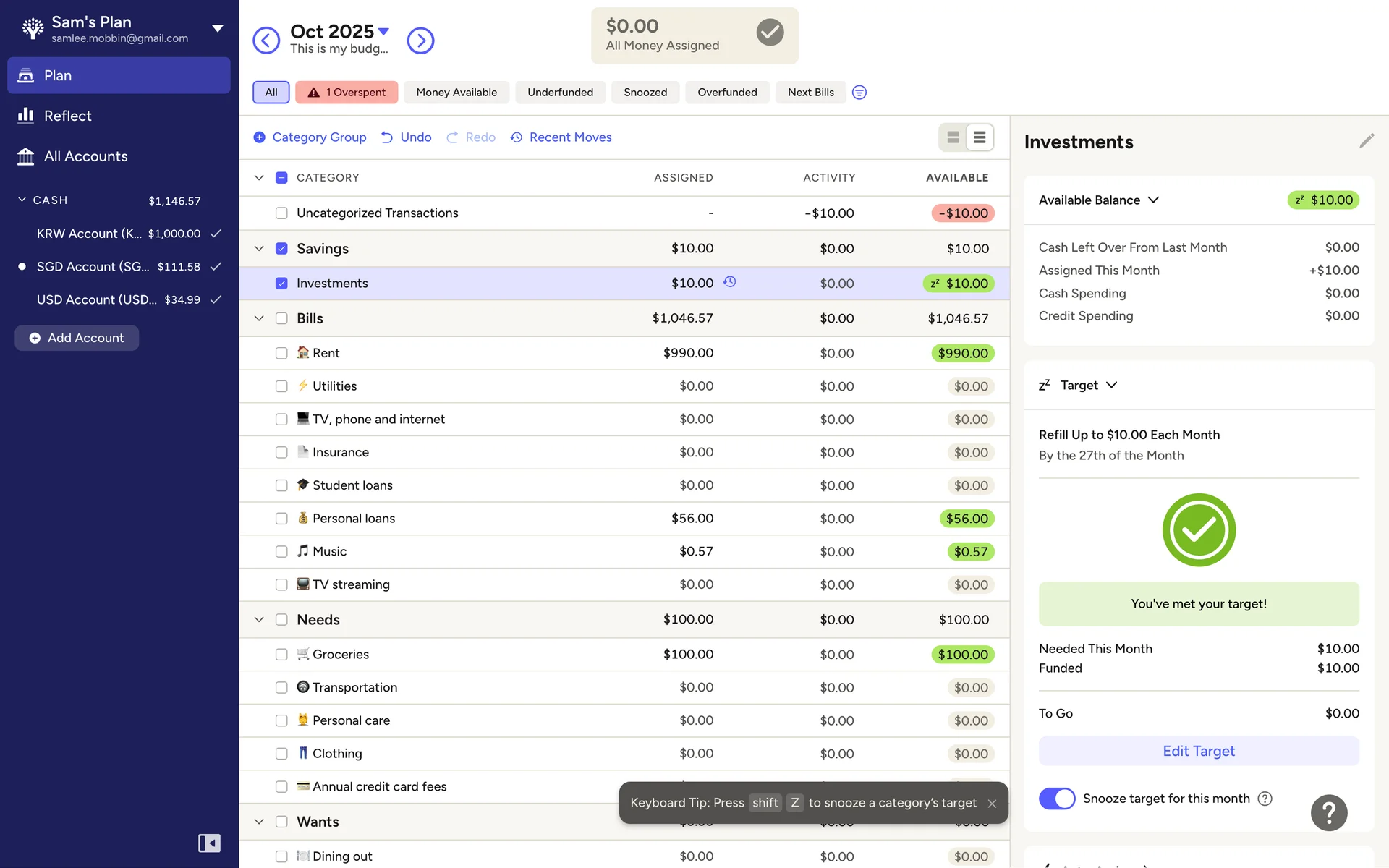Open the Reflect section
This screenshot has height=868, width=1389.
67,116
